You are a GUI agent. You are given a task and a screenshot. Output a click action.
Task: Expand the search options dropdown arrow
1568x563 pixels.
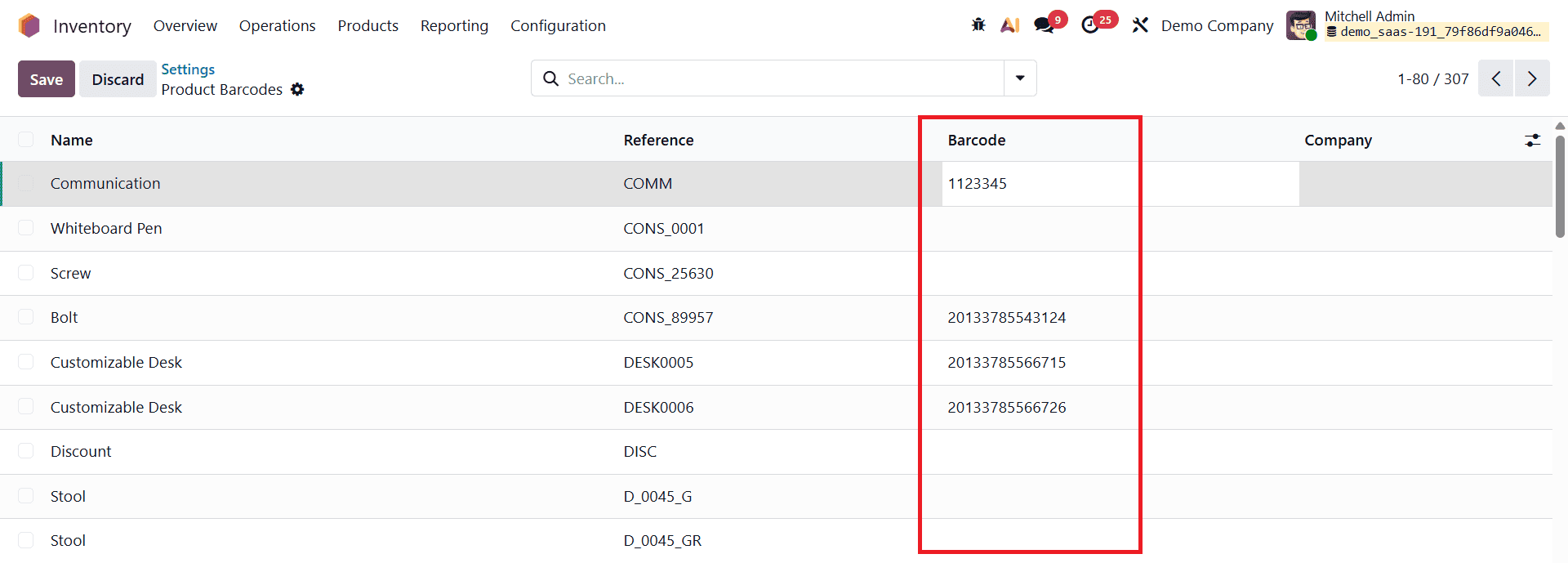point(1020,78)
